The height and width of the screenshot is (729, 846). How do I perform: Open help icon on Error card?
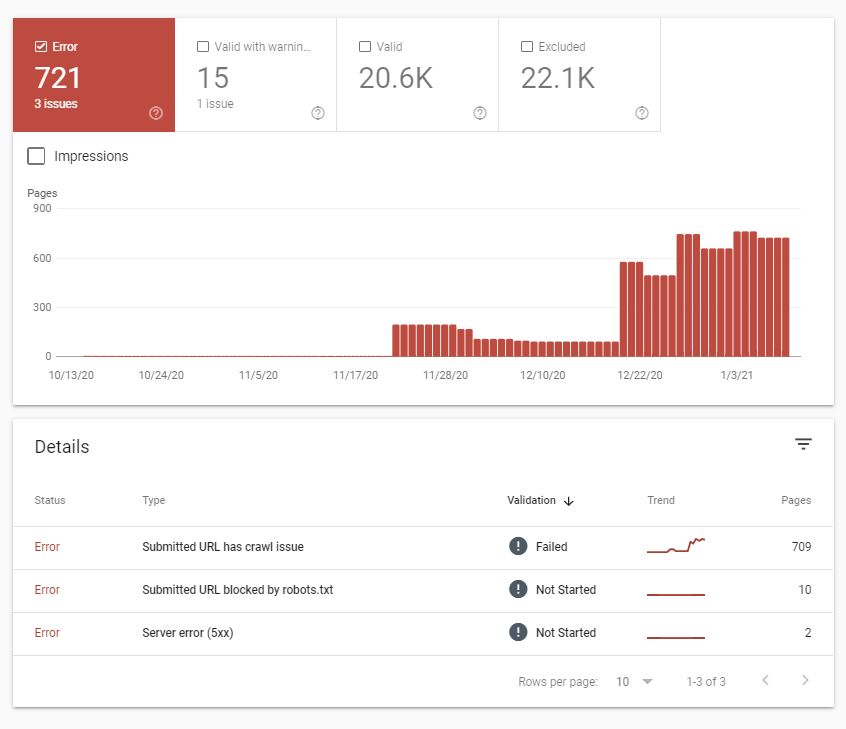[156, 113]
